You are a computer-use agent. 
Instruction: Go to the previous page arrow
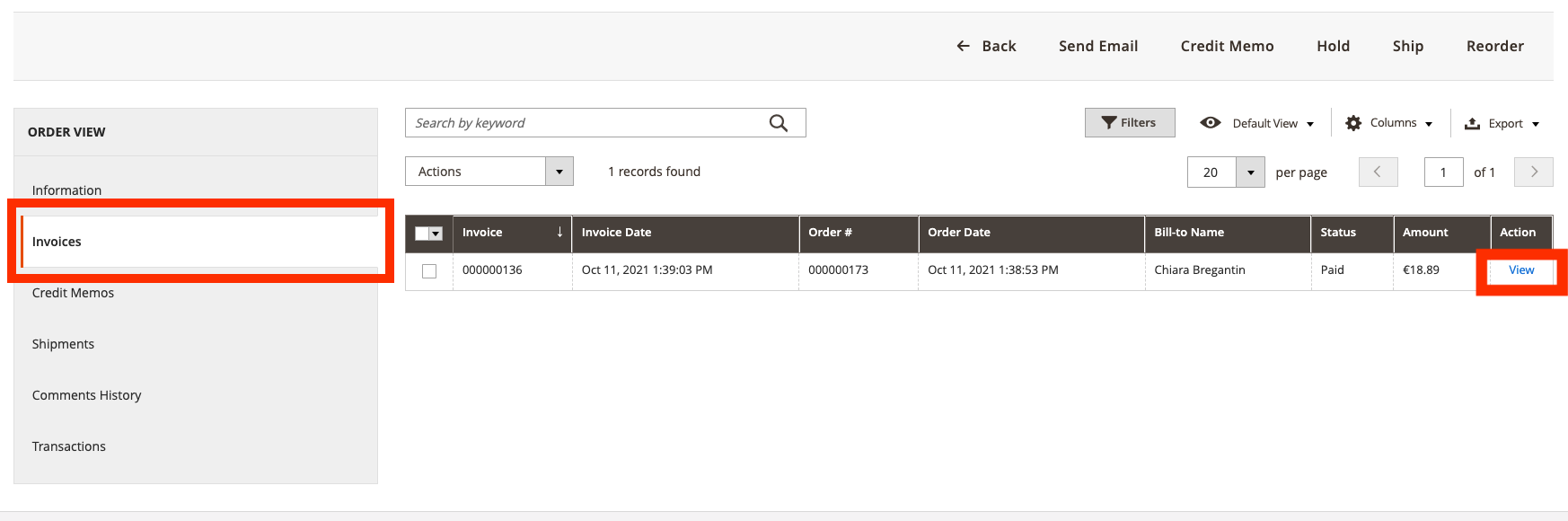1378,172
